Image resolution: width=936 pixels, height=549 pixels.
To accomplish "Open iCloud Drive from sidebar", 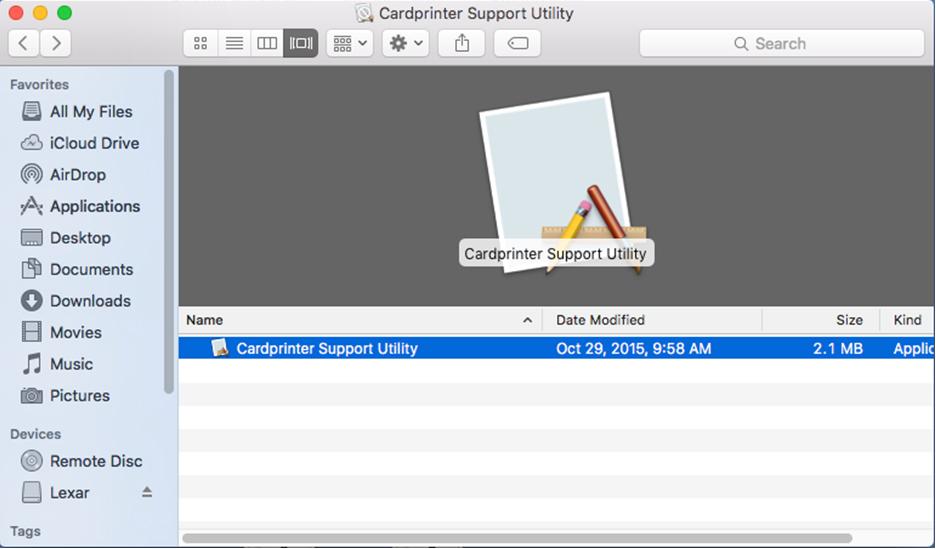I will pyautogui.click(x=94, y=143).
